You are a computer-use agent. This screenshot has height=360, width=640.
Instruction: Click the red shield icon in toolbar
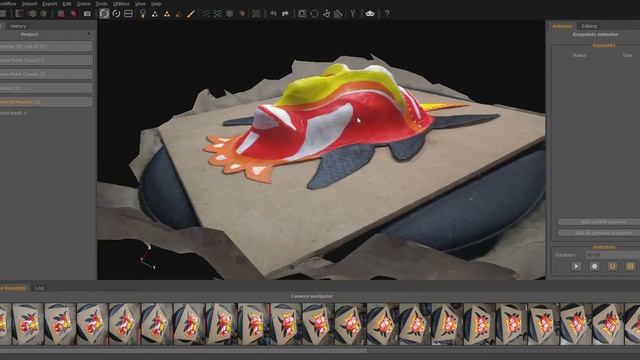(x=242, y=13)
